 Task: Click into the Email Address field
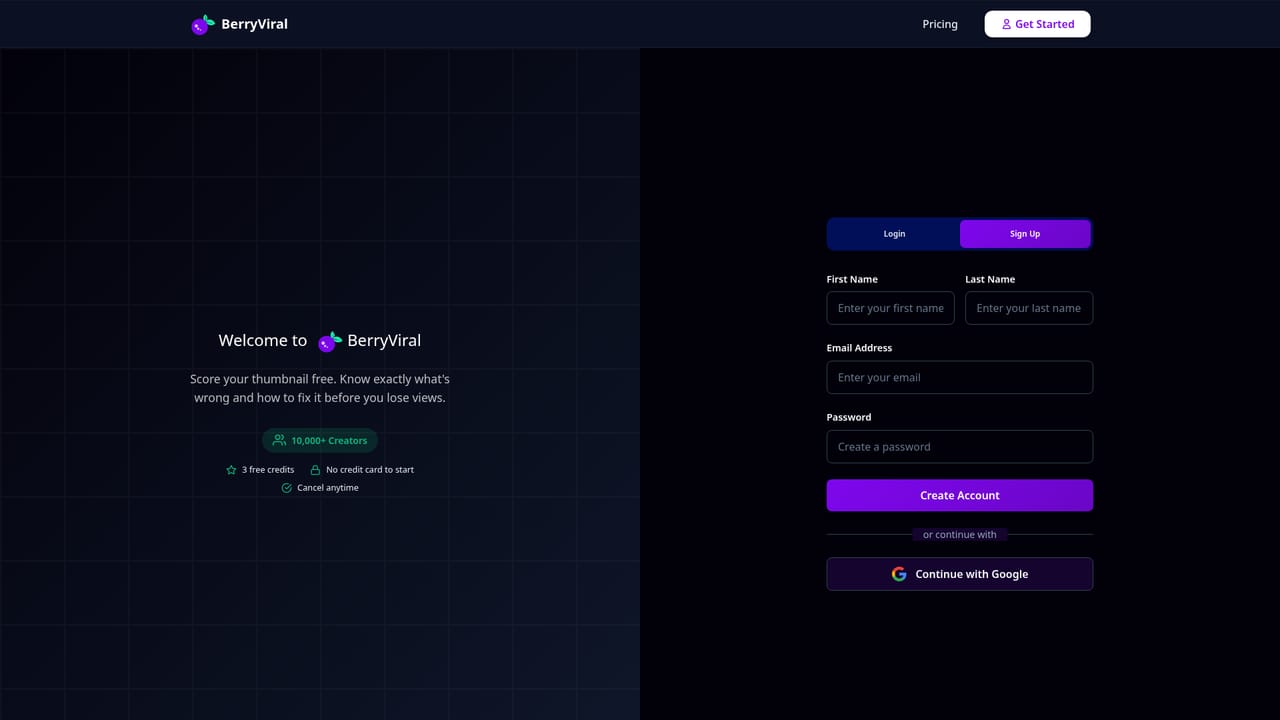click(x=960, y=377)
